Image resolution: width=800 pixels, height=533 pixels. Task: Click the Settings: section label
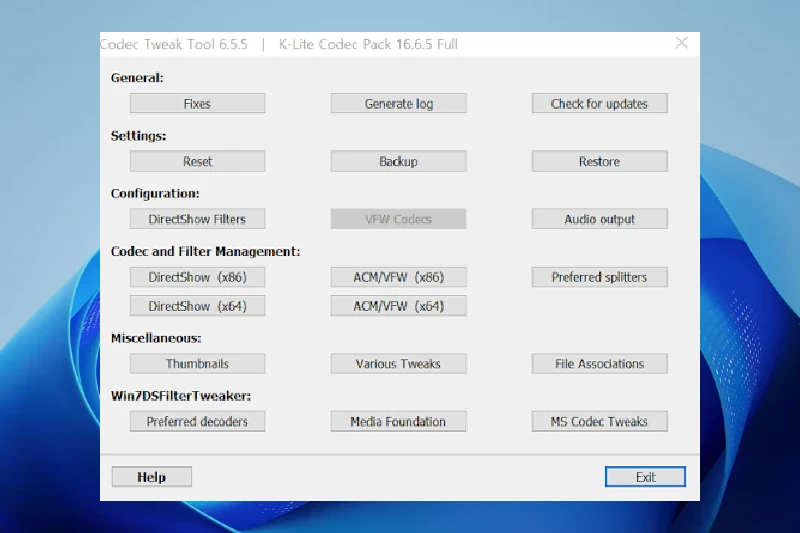pyautogui.click(x=138, y=136)
